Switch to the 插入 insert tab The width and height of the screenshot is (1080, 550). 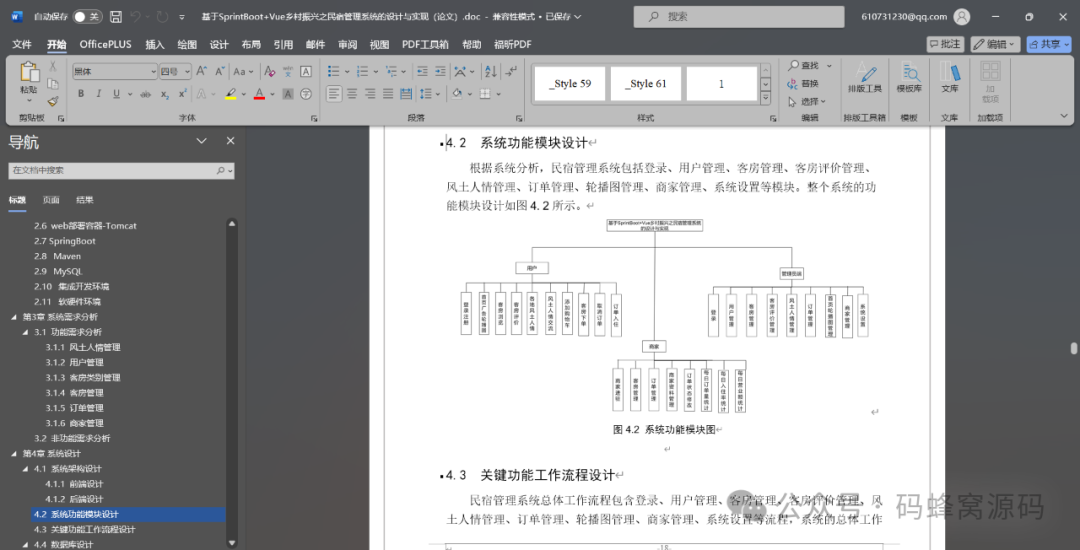pos(155,44)
